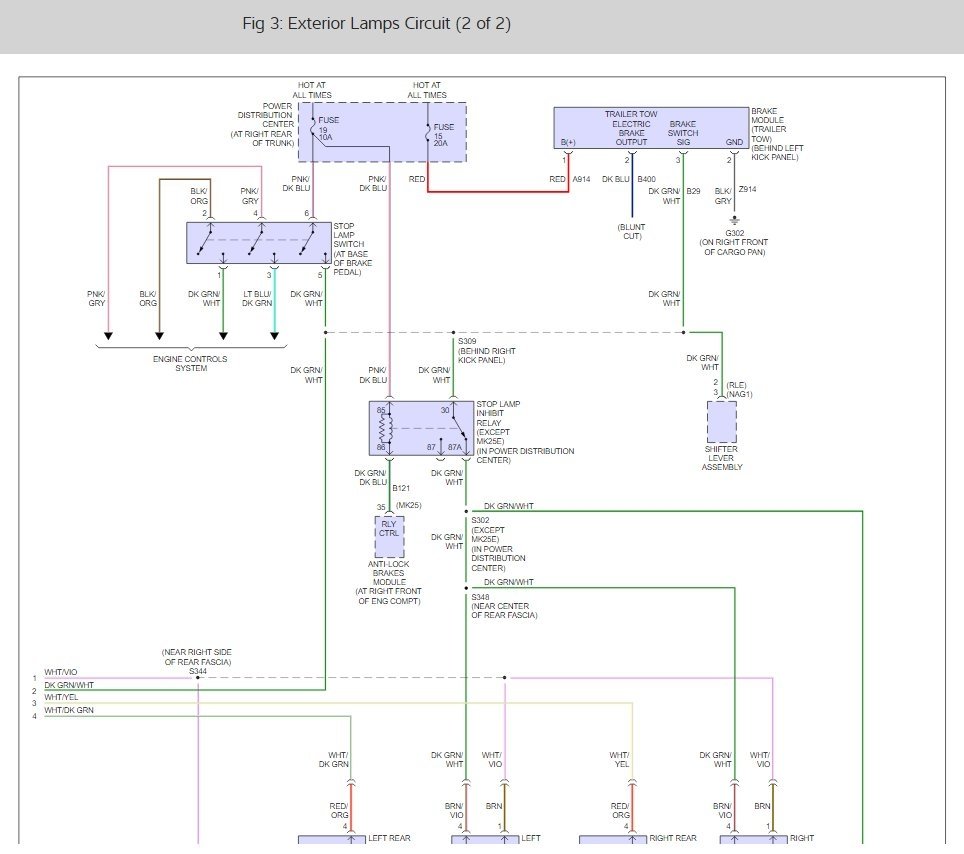964x854 pixels.
Task: Click the dashed shifter lever assembly box
Action: point(722,422)
